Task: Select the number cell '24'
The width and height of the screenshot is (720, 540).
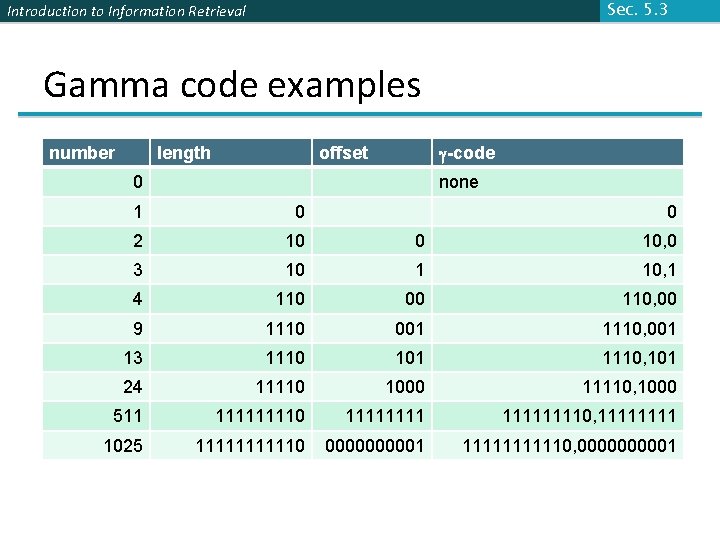Action: 96,387
